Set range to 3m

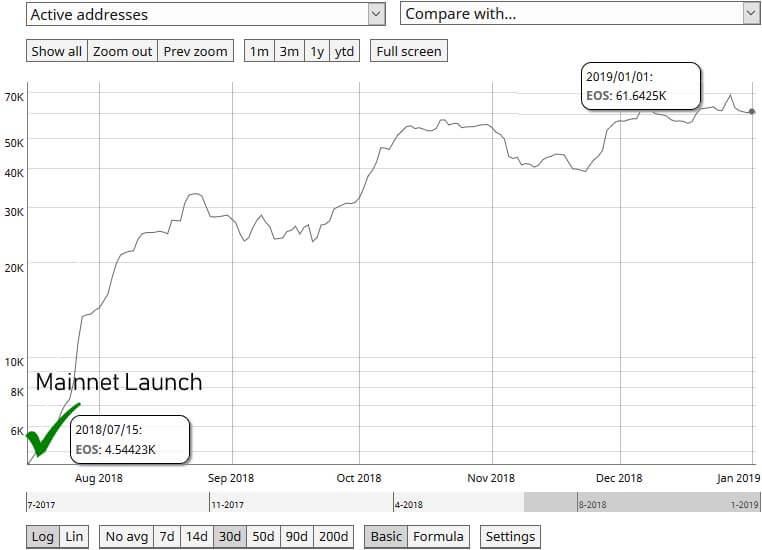click(289, 51)
